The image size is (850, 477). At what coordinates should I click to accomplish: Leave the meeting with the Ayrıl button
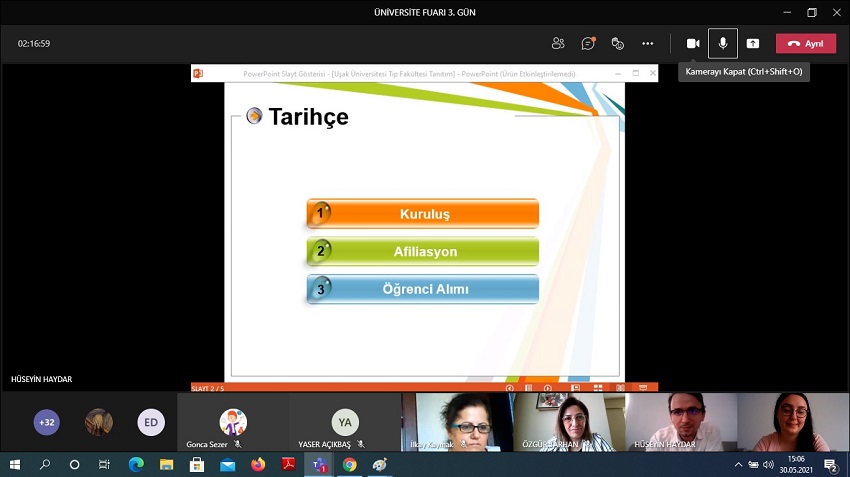tap(805, 43)
